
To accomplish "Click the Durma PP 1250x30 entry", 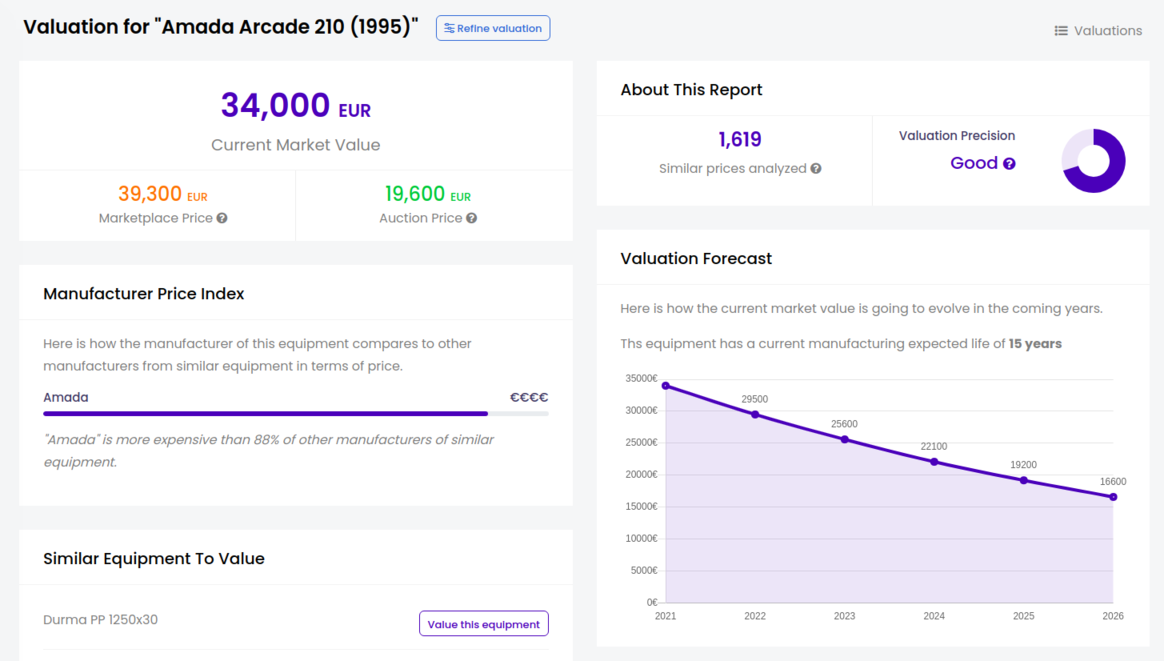I will point(101,619).
